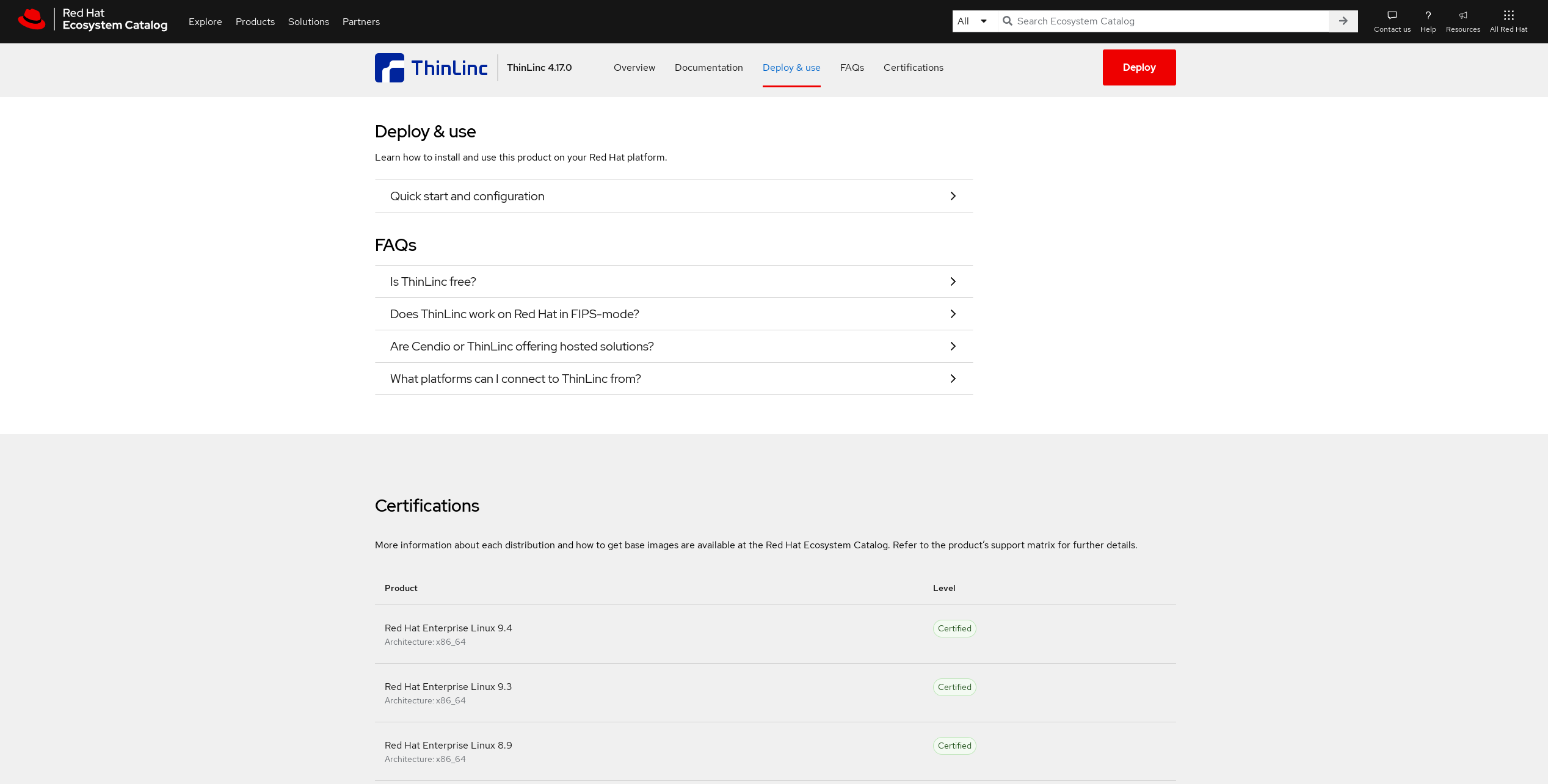Click the Red Hat fedora logo
The image size is (1548, 784).
tap(32, 20)
